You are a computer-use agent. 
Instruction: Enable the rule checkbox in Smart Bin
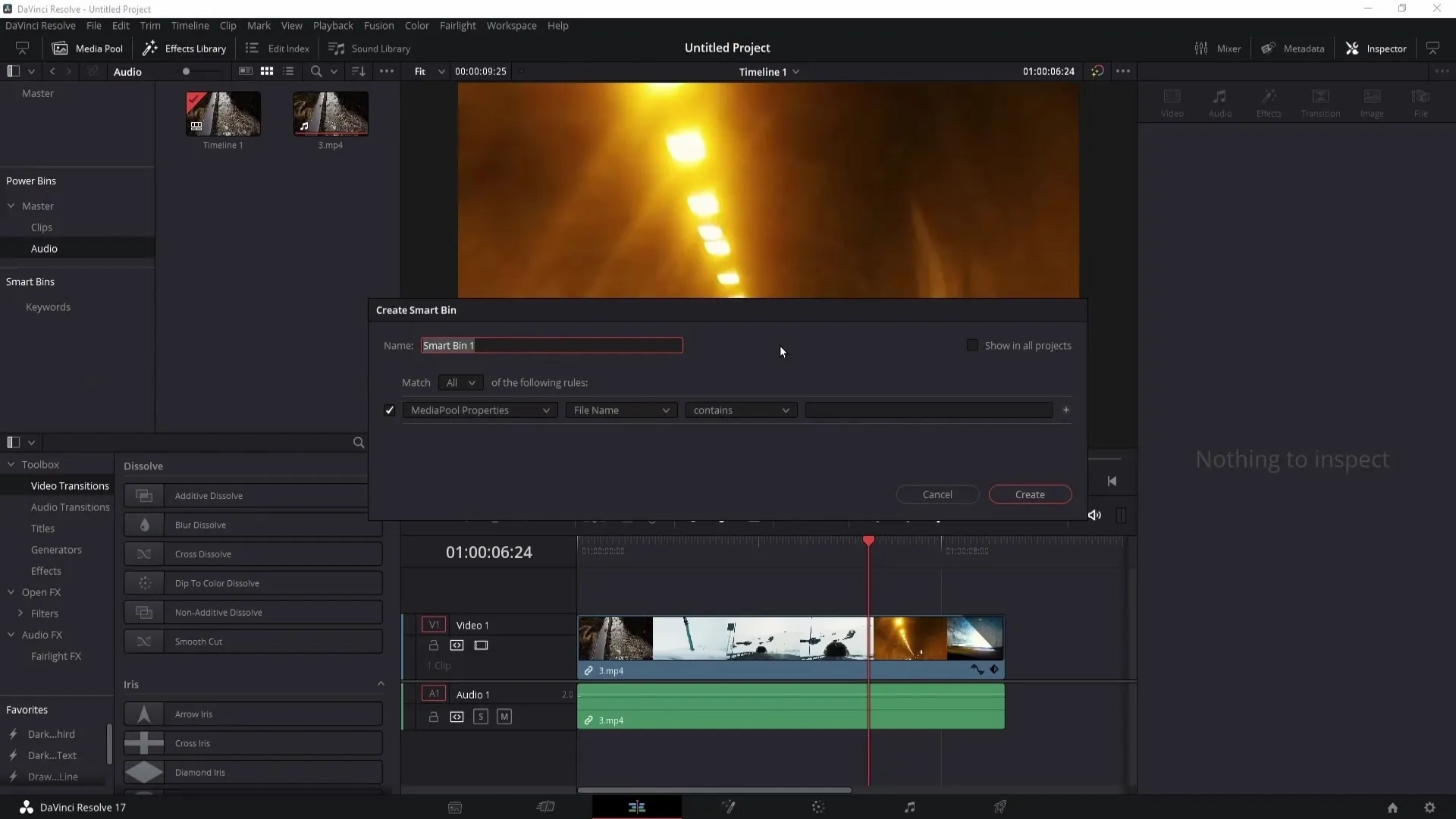(x=390, y=410)
